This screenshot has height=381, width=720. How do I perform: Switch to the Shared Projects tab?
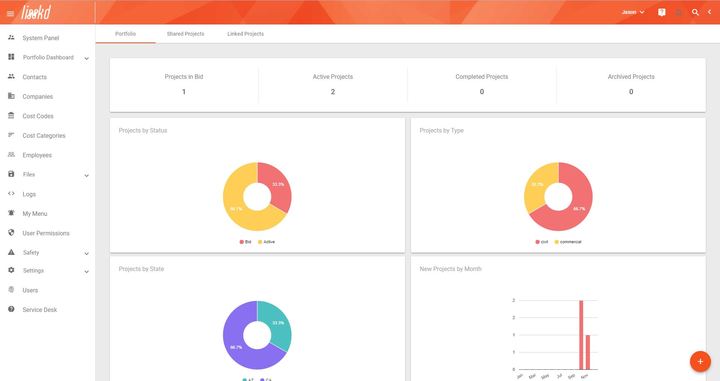(186, 34)
